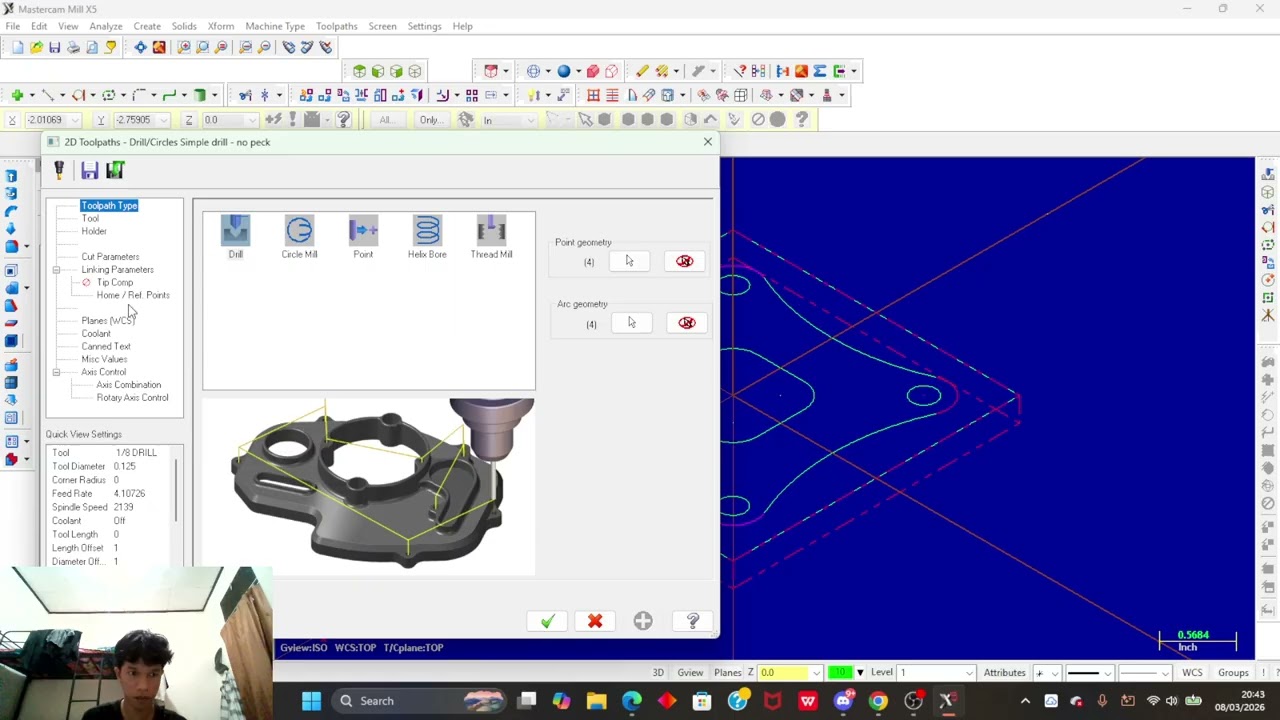Viewport: 1280px width, 720px height.
Task: Click the blue Sigma statistics toolbar icon
Action: point(820,71)
